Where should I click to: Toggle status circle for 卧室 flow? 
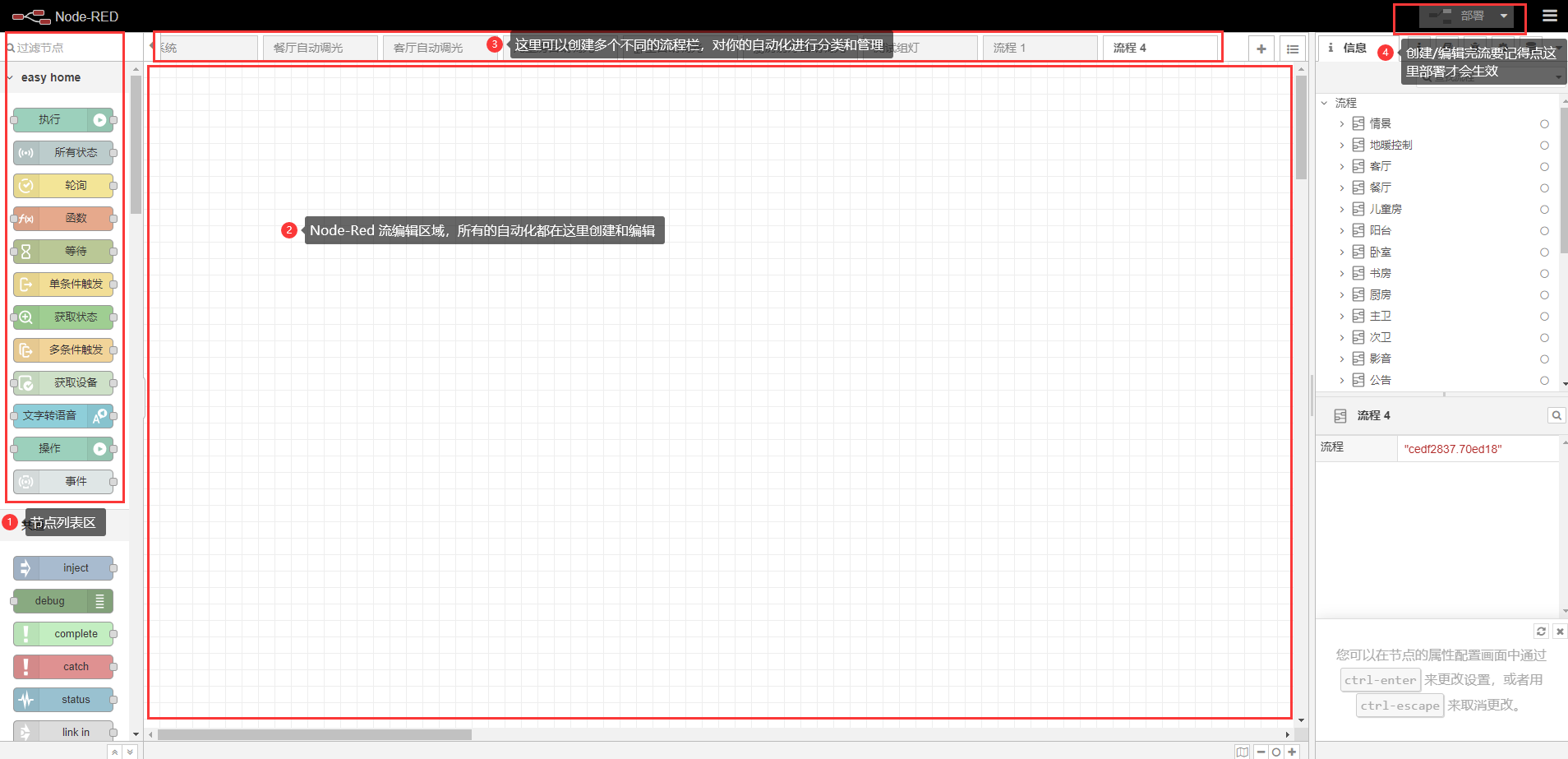(1544, 252)
